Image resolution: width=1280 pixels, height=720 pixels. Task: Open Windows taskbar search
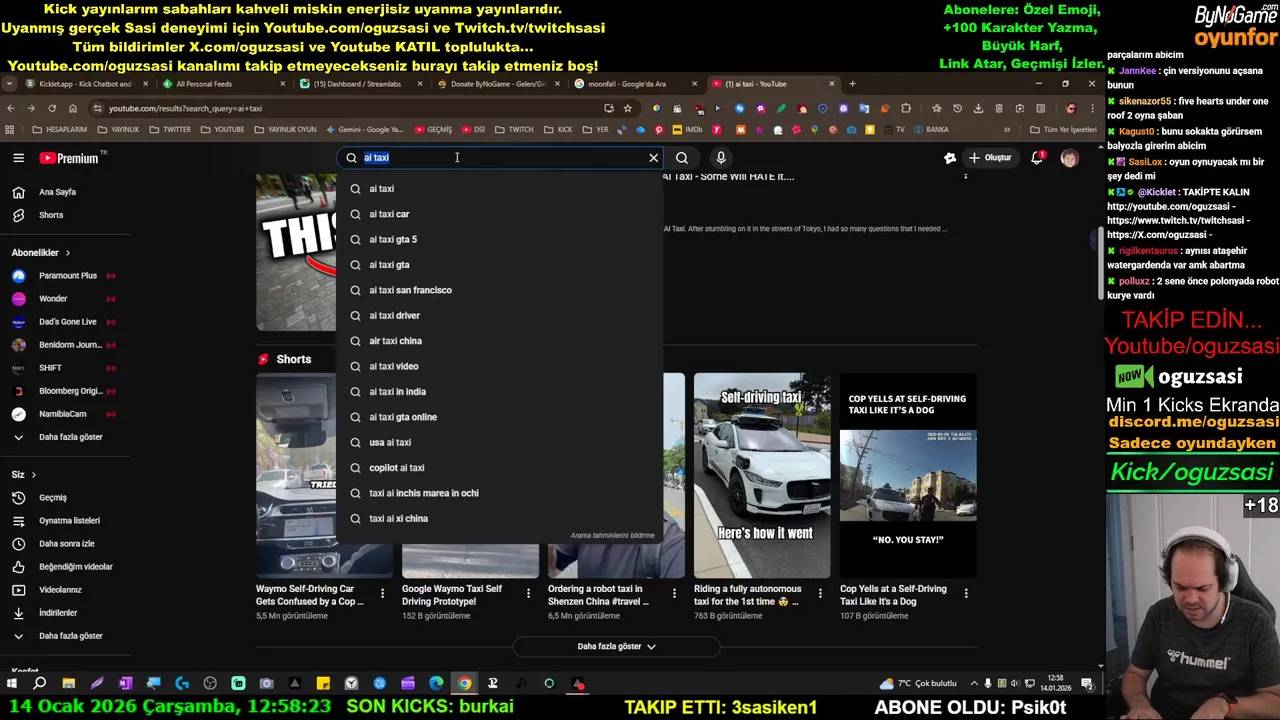click(x=40, y=684)
